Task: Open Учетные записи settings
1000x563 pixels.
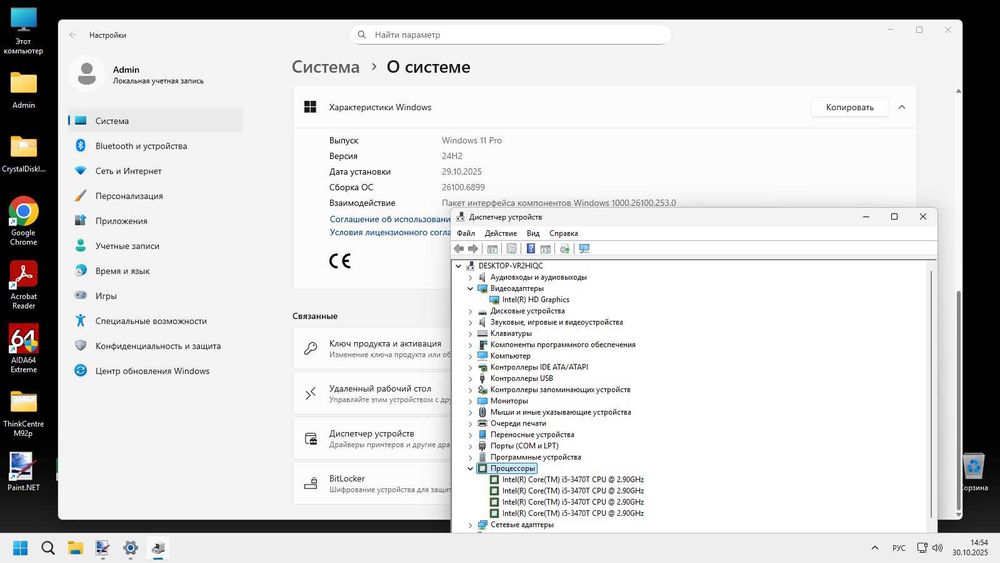Action: [x=156, y=245]
